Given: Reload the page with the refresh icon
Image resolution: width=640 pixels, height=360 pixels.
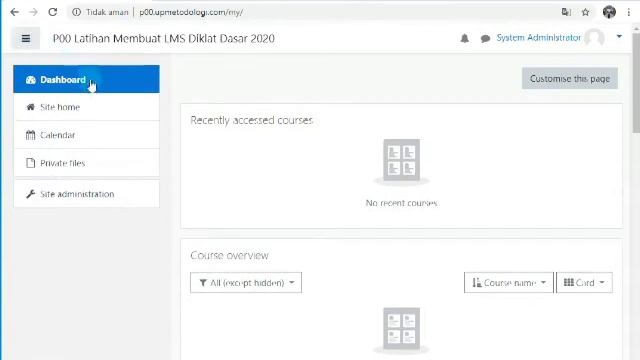Looking at the screenshot, I should (x=53, y=12).
